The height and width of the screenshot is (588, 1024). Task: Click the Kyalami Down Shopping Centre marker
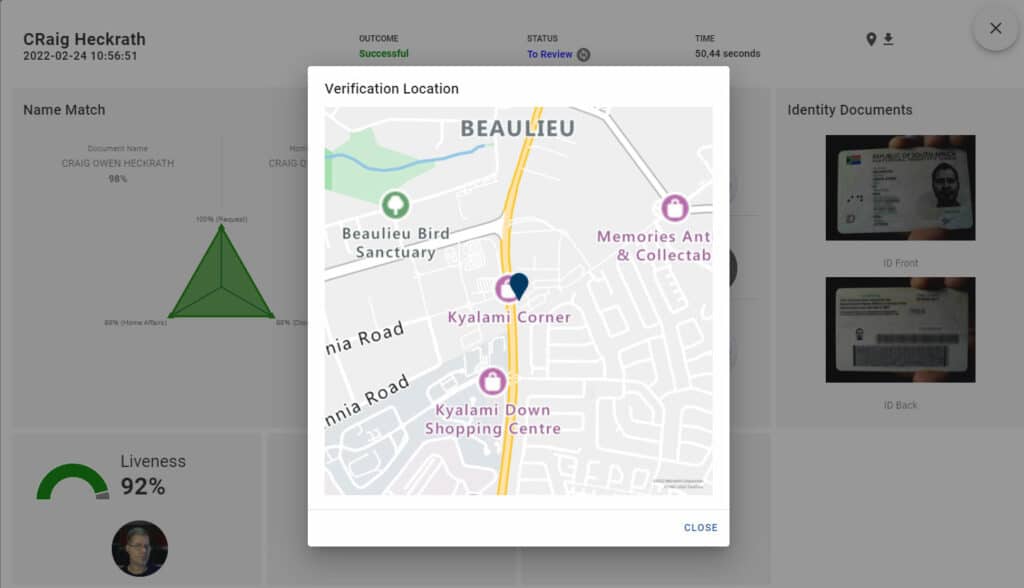[x=492, y=381]
